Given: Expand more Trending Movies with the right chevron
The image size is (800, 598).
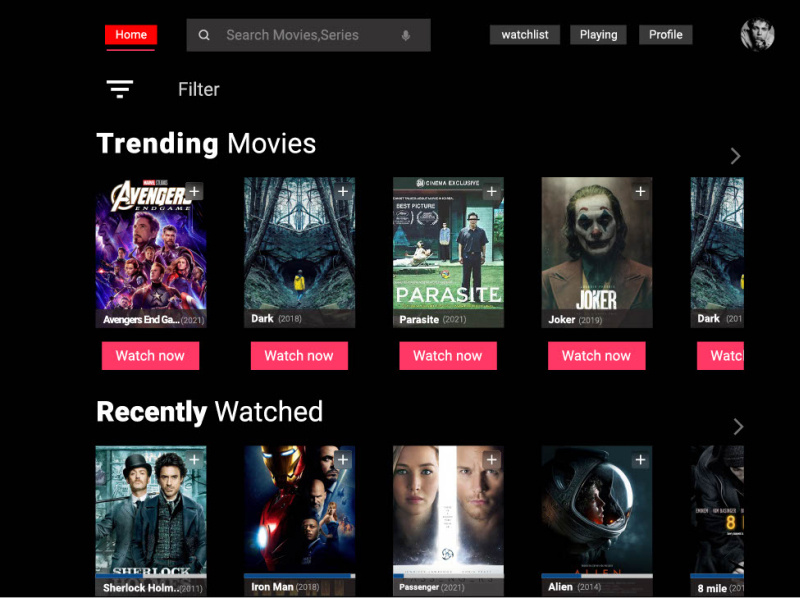Looking at the screenshot, I should tap(735, 156).
